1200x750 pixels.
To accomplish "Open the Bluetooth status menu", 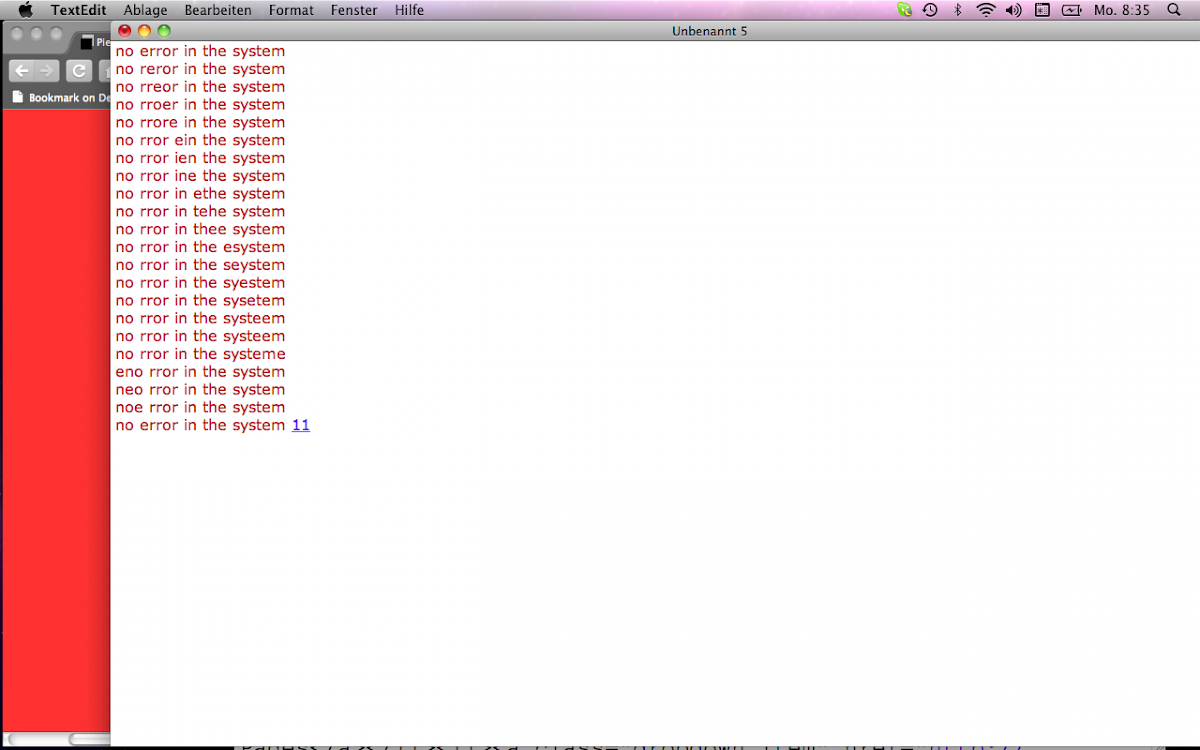I will 957,10.
